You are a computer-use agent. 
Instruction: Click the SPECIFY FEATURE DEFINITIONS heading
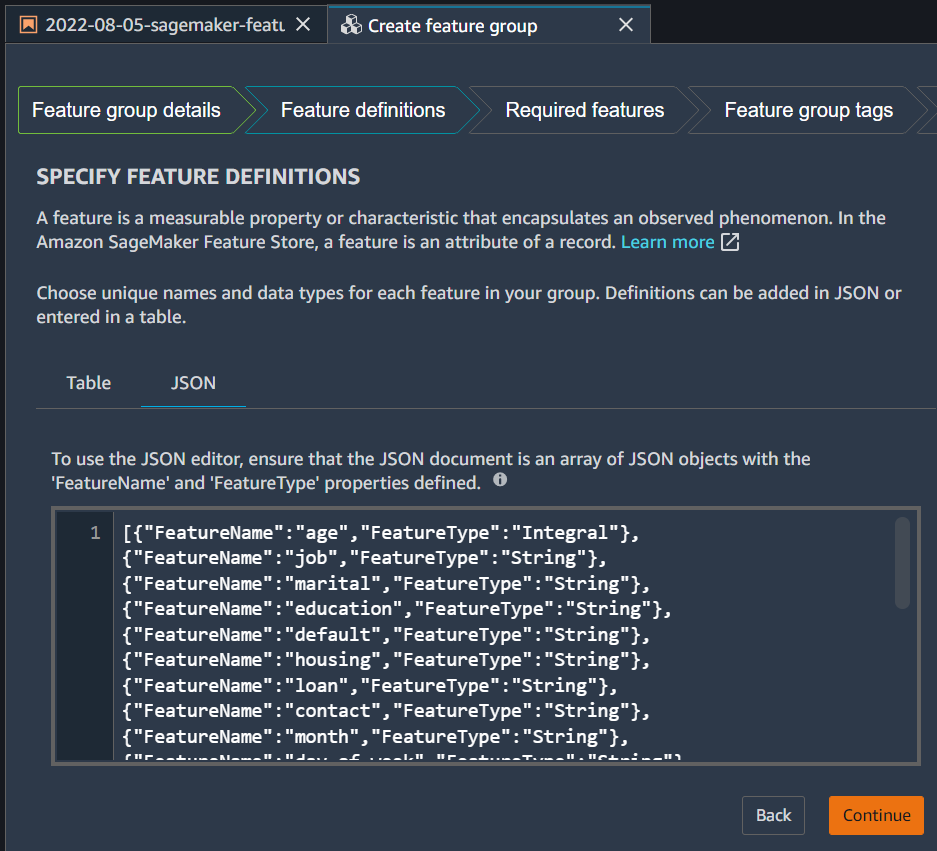pyautogui.click(x=198, y=177)
